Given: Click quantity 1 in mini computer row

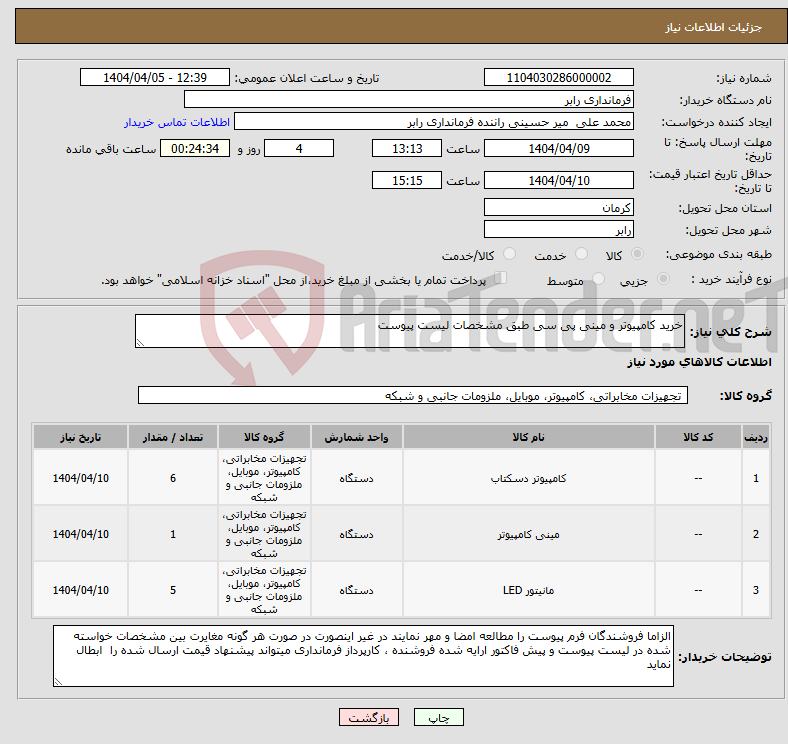Looking at the screenshot, I should pyautogui.click(x=173, y=534).
